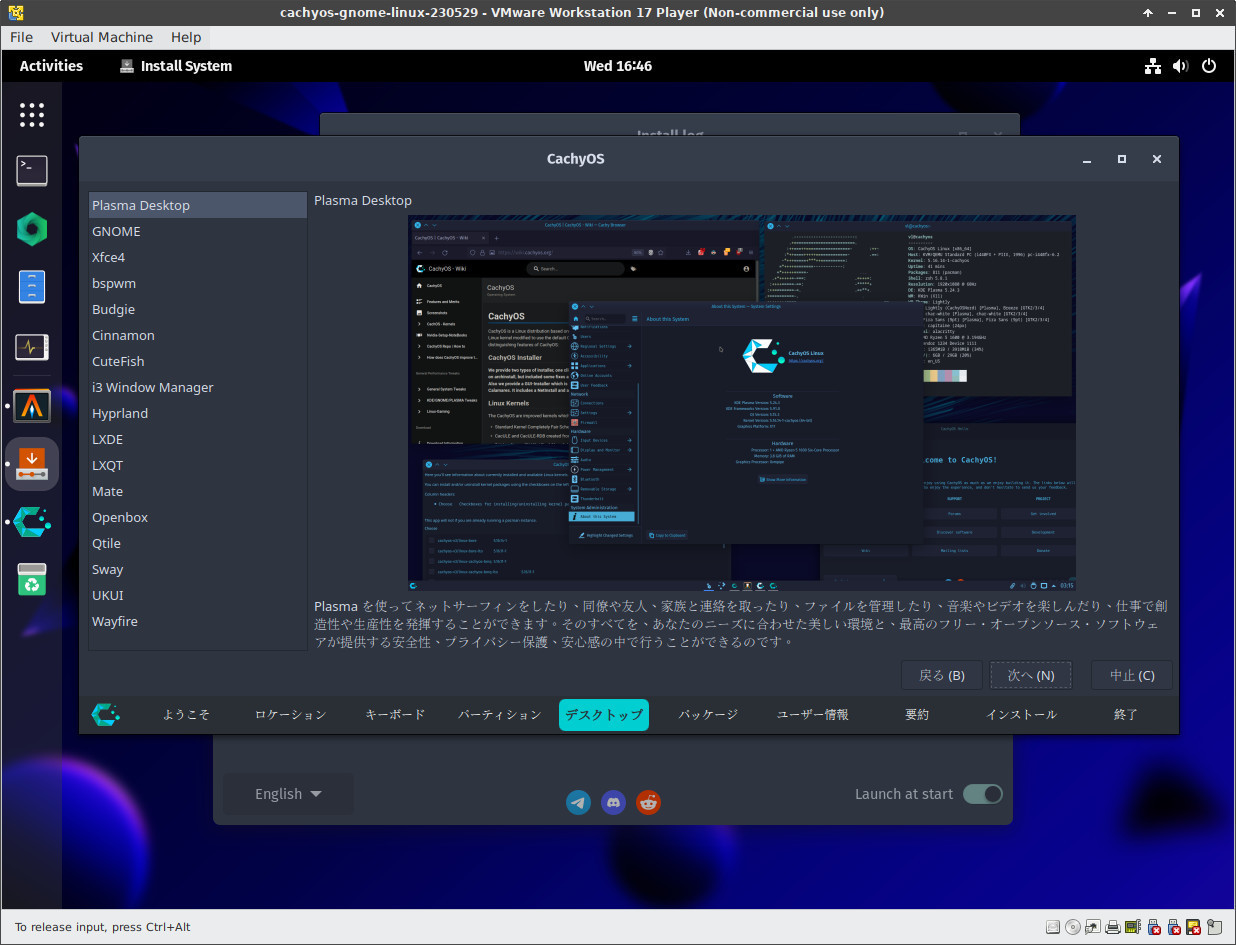This screenshot has width=1236, height=945.
Task: Click the VMware CD/DVD drive status icon
Action: point(1073,927)
